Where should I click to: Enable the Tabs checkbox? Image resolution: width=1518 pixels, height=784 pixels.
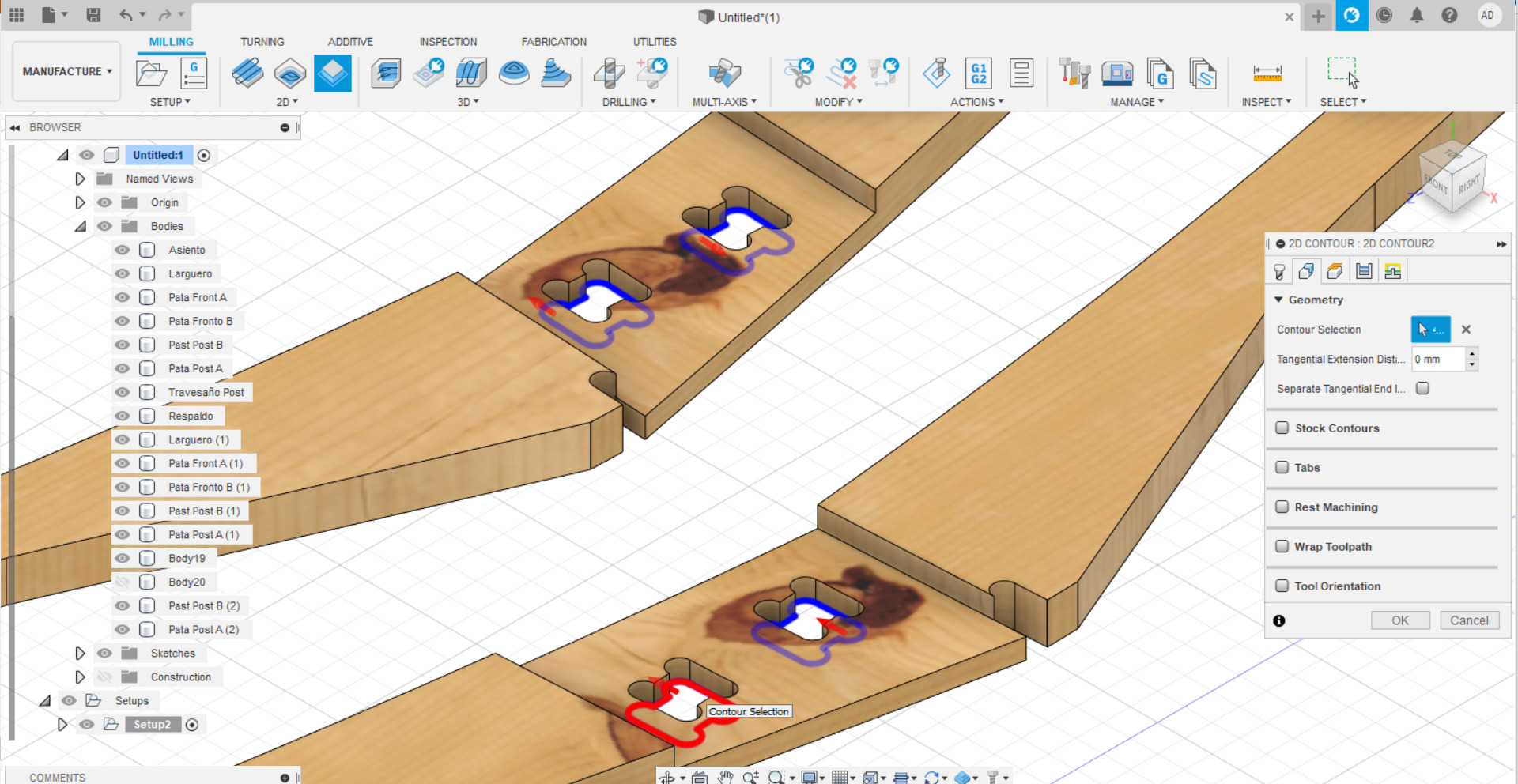point(1282,467)
